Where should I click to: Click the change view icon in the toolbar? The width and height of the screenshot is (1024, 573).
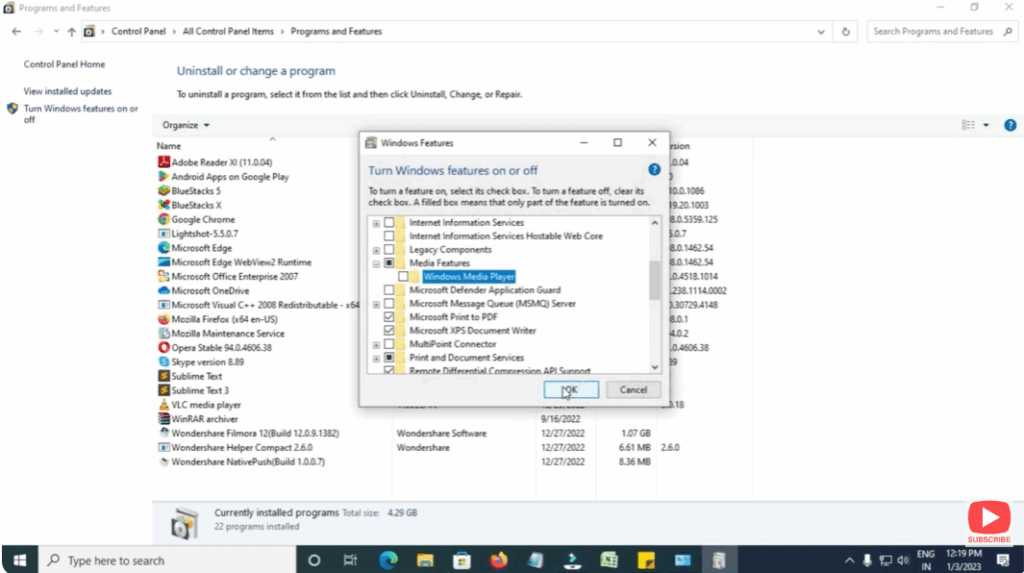tap(968, 125)
